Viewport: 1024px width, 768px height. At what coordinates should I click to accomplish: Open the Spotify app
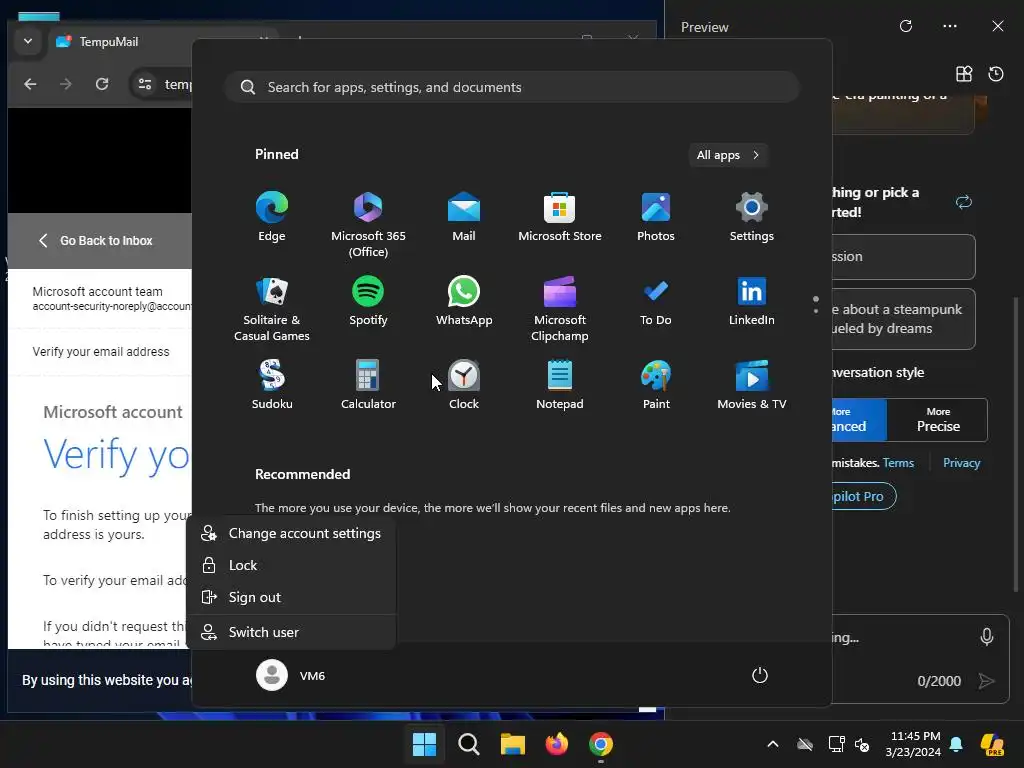tap(368, 301)
